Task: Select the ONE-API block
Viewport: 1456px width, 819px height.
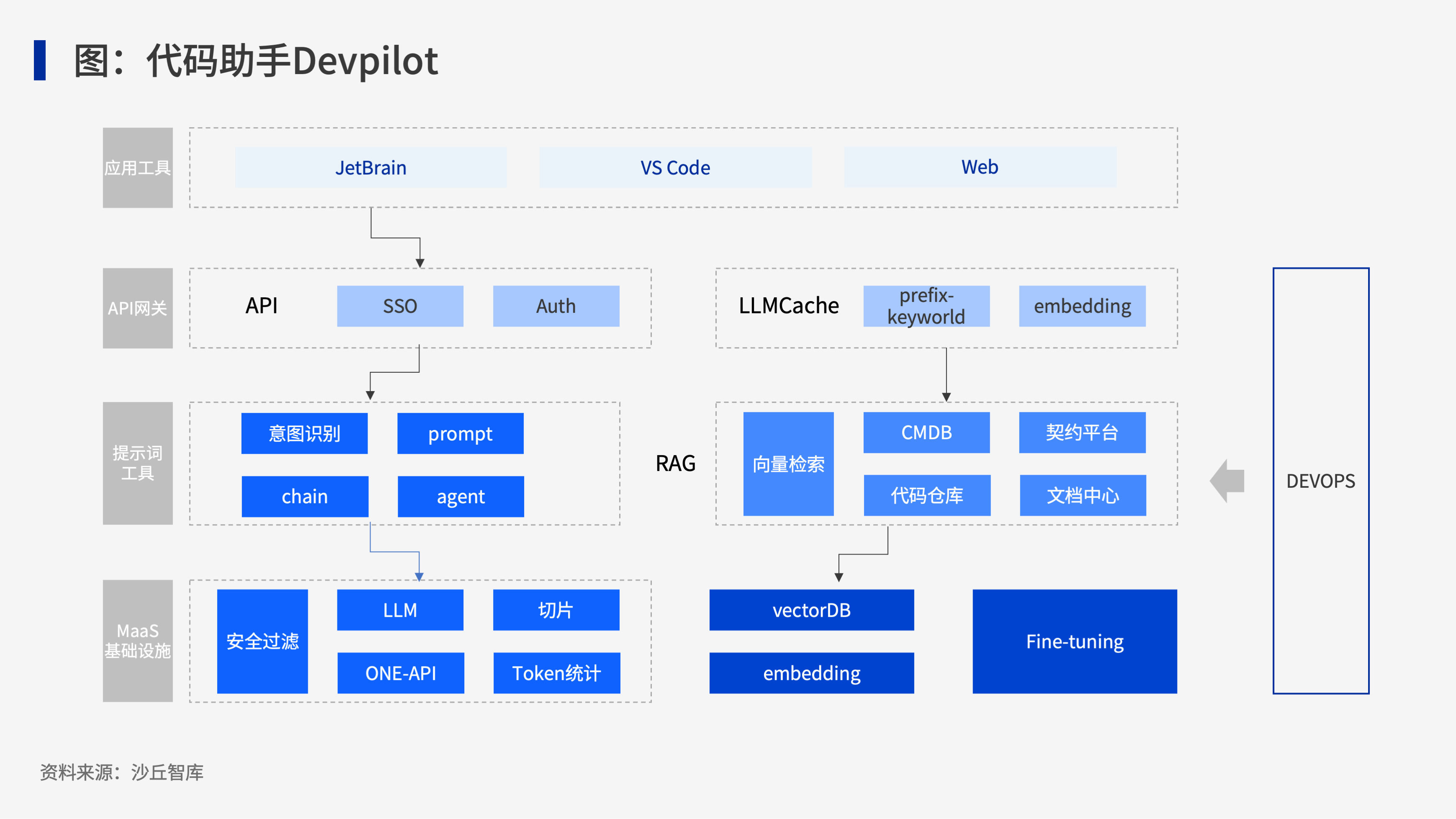Action: click(x=400, y=672)
